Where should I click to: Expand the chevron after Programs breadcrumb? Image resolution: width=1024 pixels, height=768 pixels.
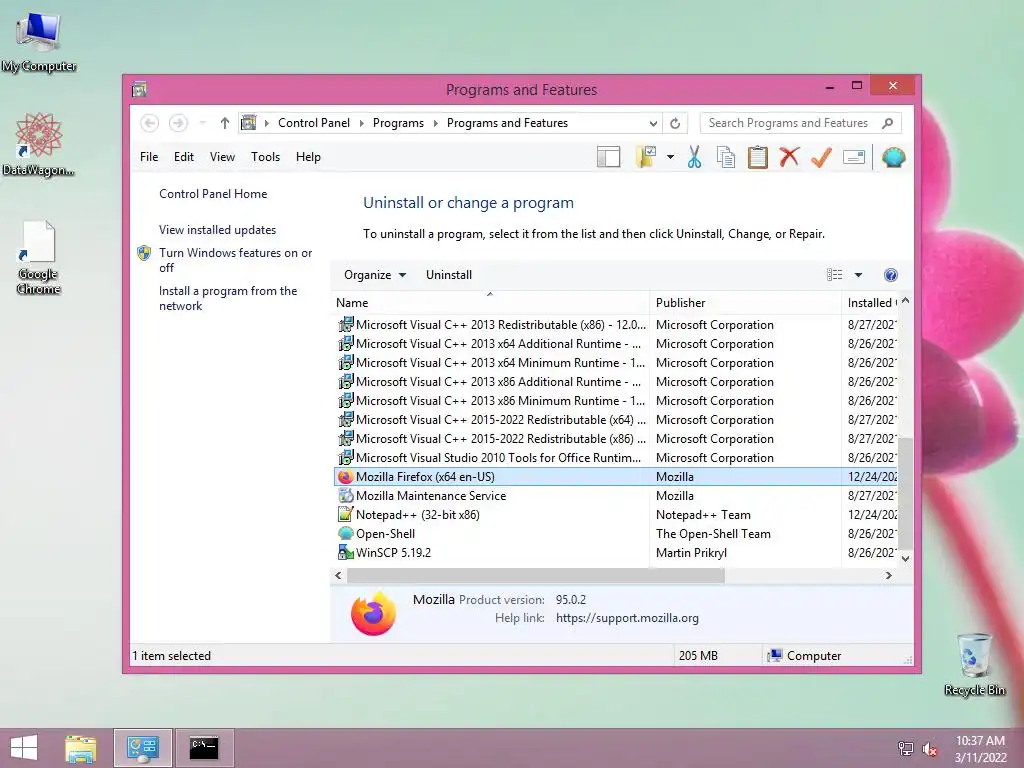tap(436, 123)
